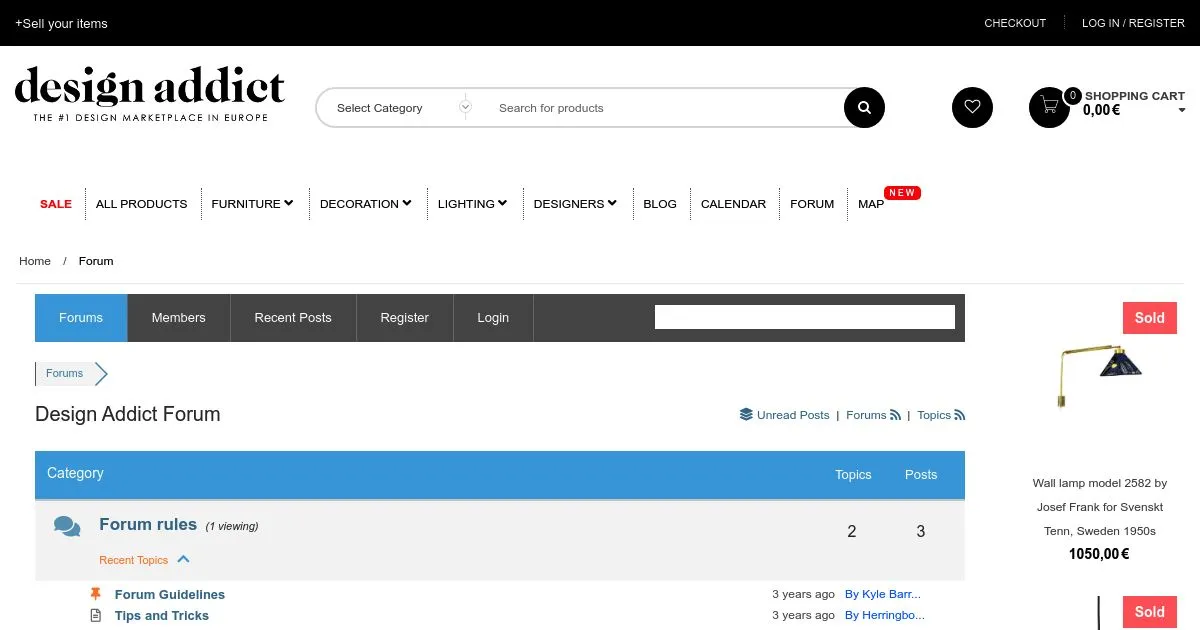
Task: Open the Calendar page
Action: tap(733, 203)
